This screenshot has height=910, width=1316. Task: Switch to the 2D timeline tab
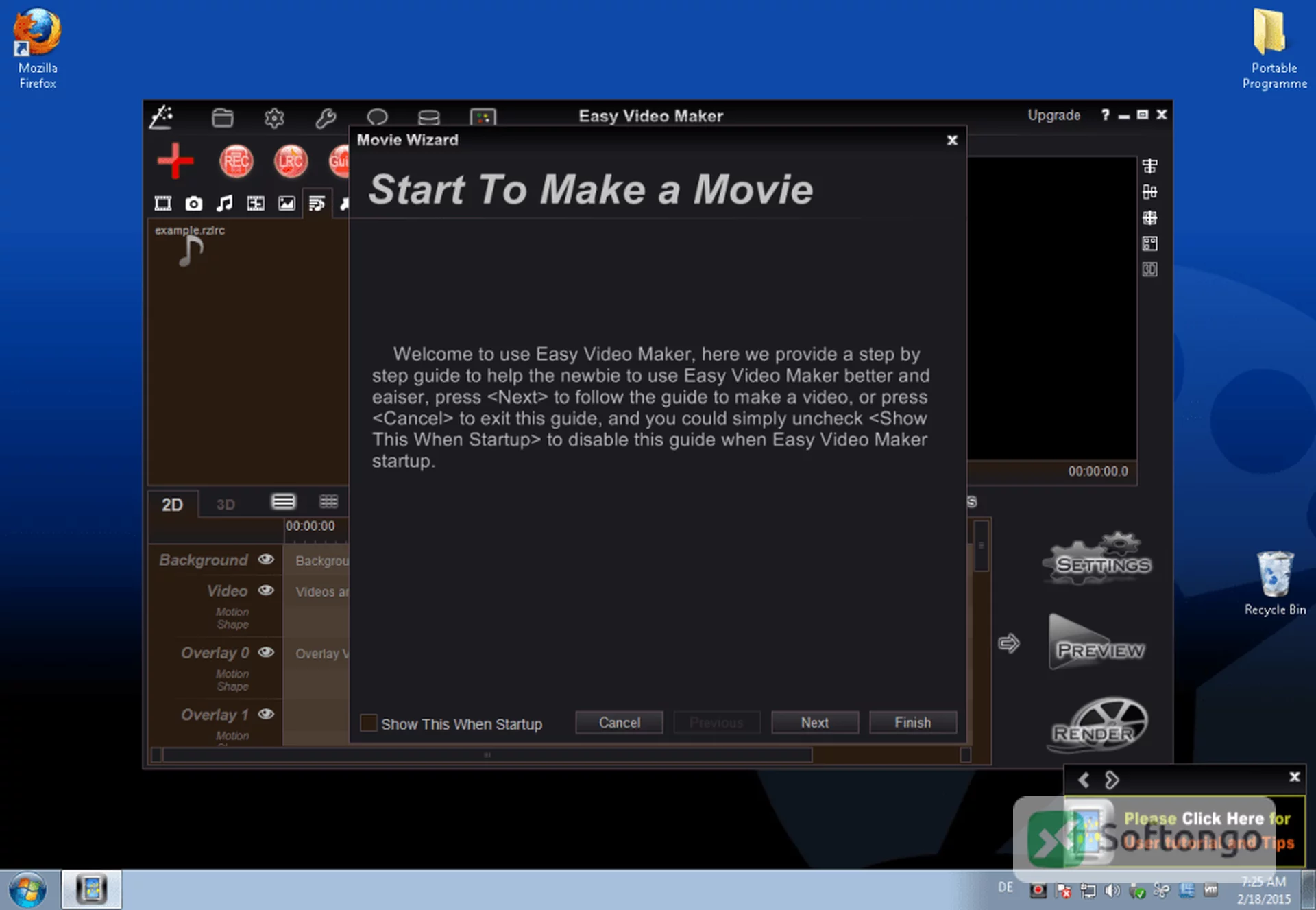[173, 505]
